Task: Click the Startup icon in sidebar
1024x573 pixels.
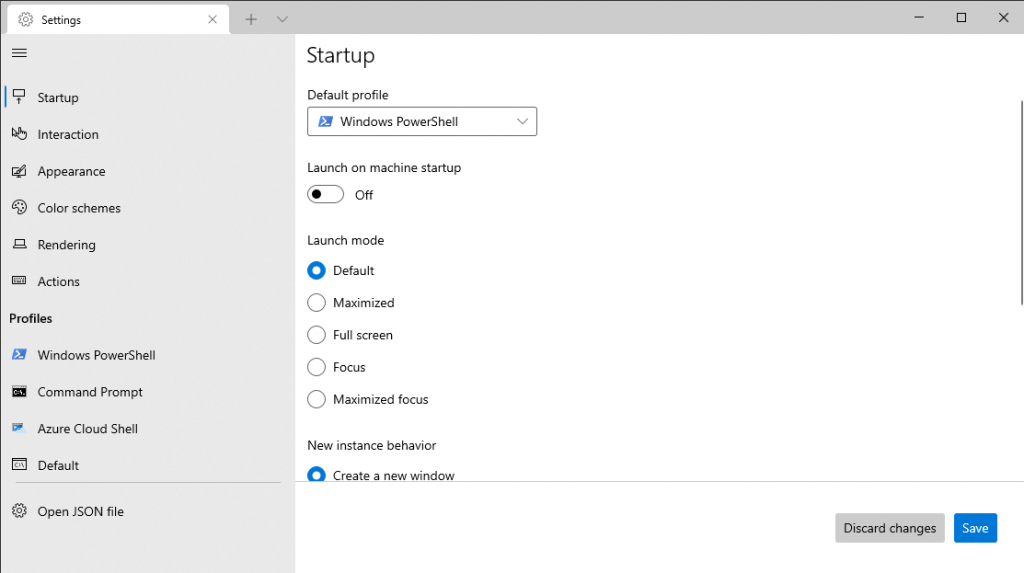Action: coord(19,97)
